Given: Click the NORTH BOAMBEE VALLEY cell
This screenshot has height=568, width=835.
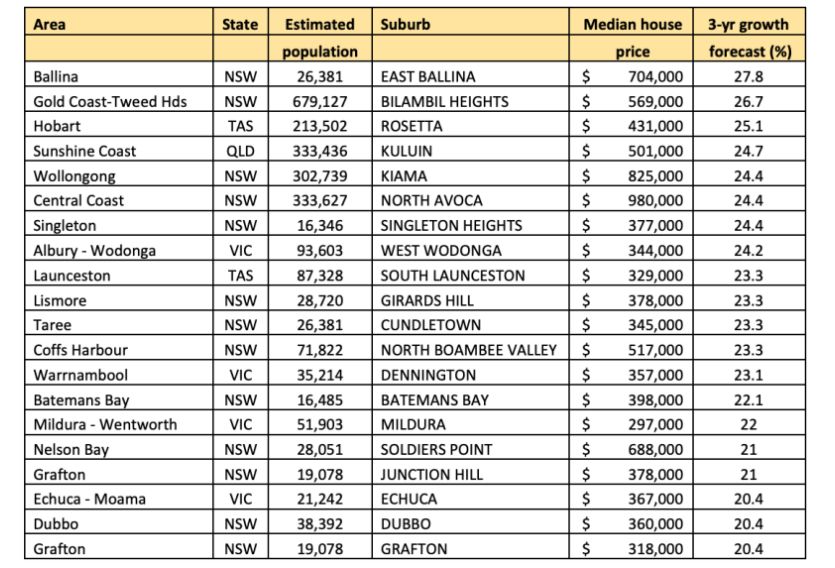Looking at the screenshot, I should coord(471,349).
